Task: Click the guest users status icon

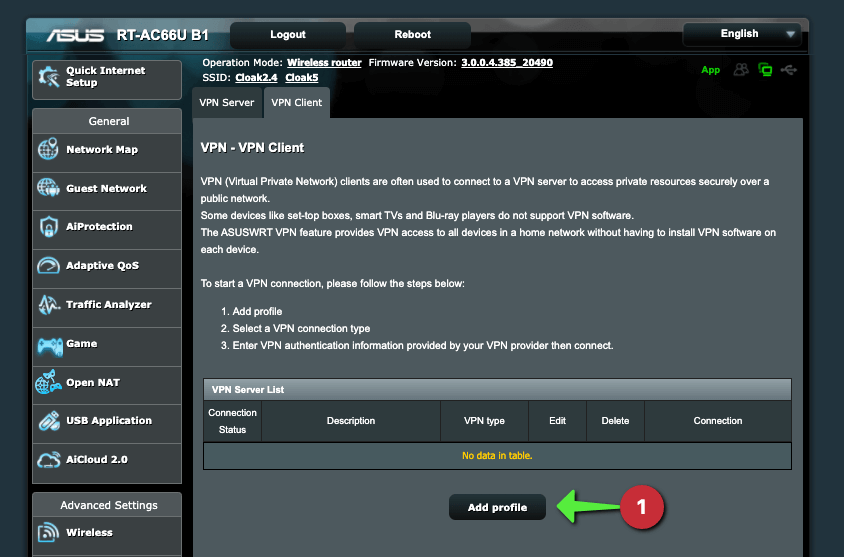Action: click(741, 69)
